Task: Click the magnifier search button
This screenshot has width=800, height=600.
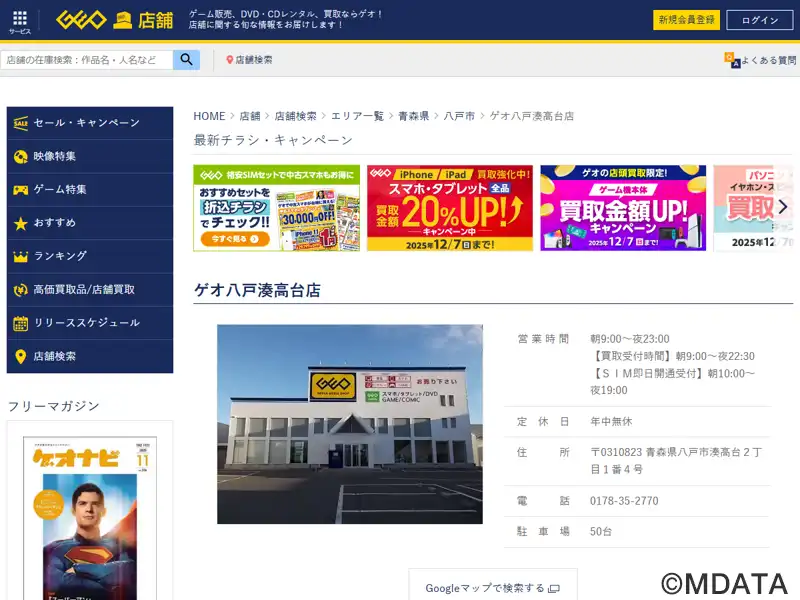Action: coord(186,60)
